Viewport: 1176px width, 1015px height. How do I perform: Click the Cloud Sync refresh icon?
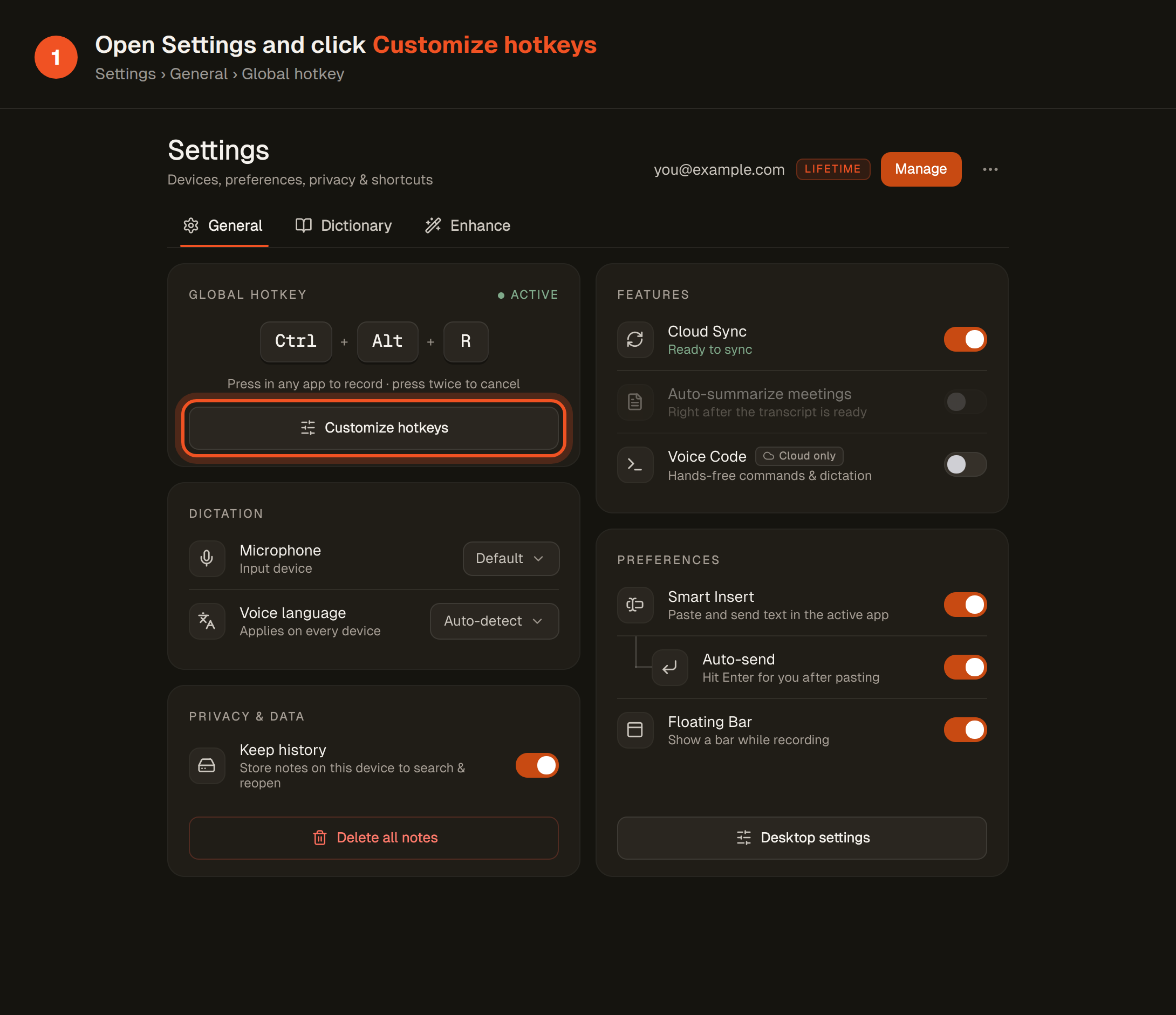coord(634,339)
